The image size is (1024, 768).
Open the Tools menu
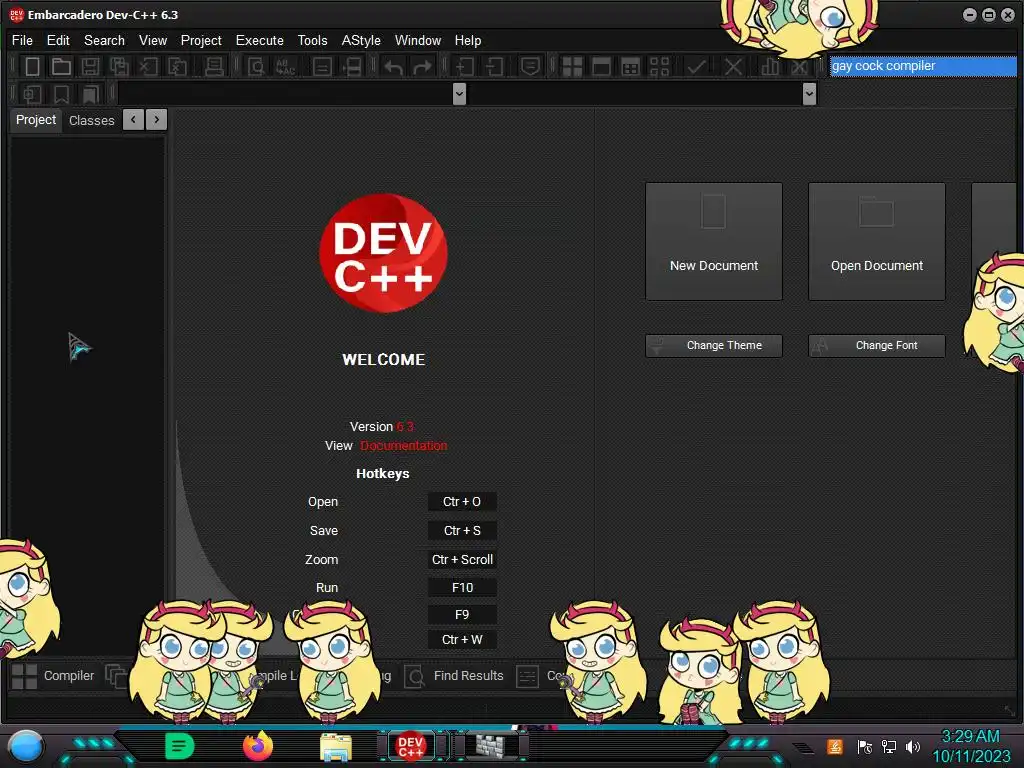(313, 40)
